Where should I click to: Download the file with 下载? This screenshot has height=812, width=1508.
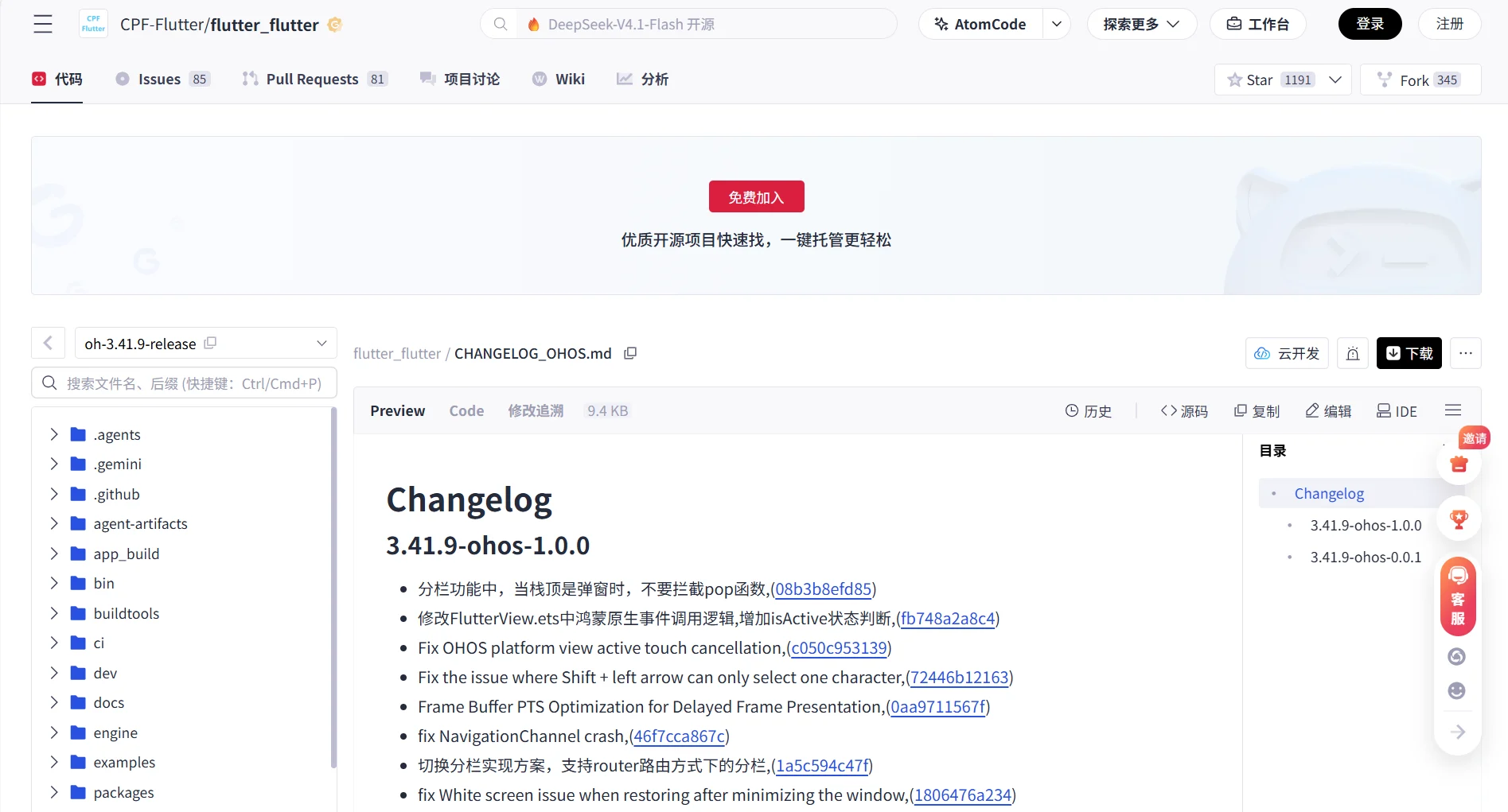[x=1409, y=353]
